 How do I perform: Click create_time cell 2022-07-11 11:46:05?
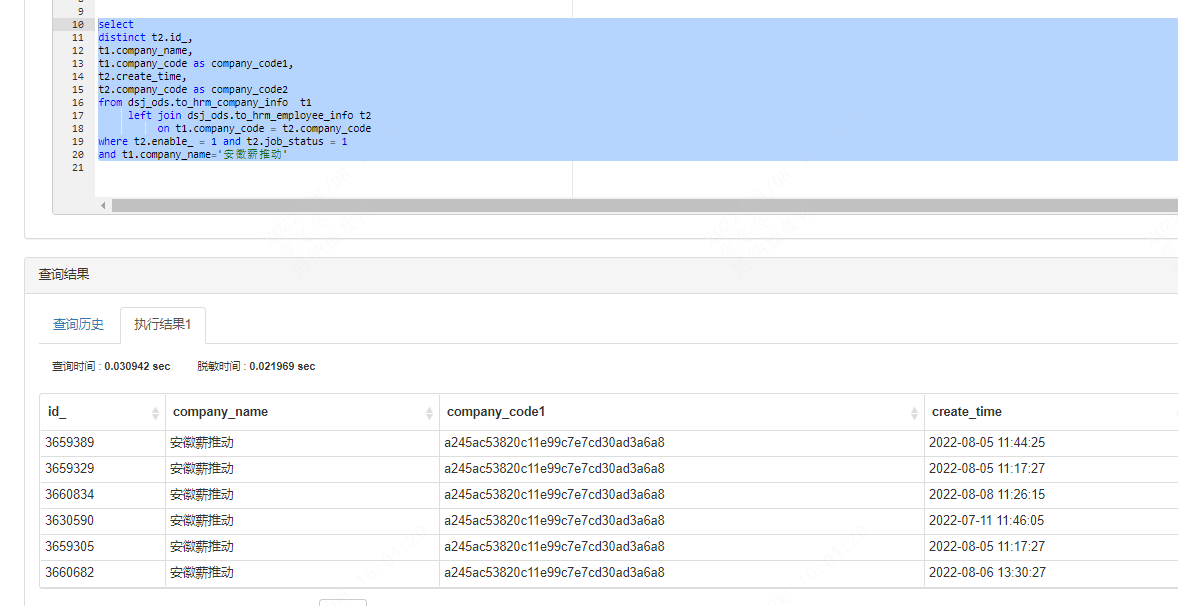point(986,520)
